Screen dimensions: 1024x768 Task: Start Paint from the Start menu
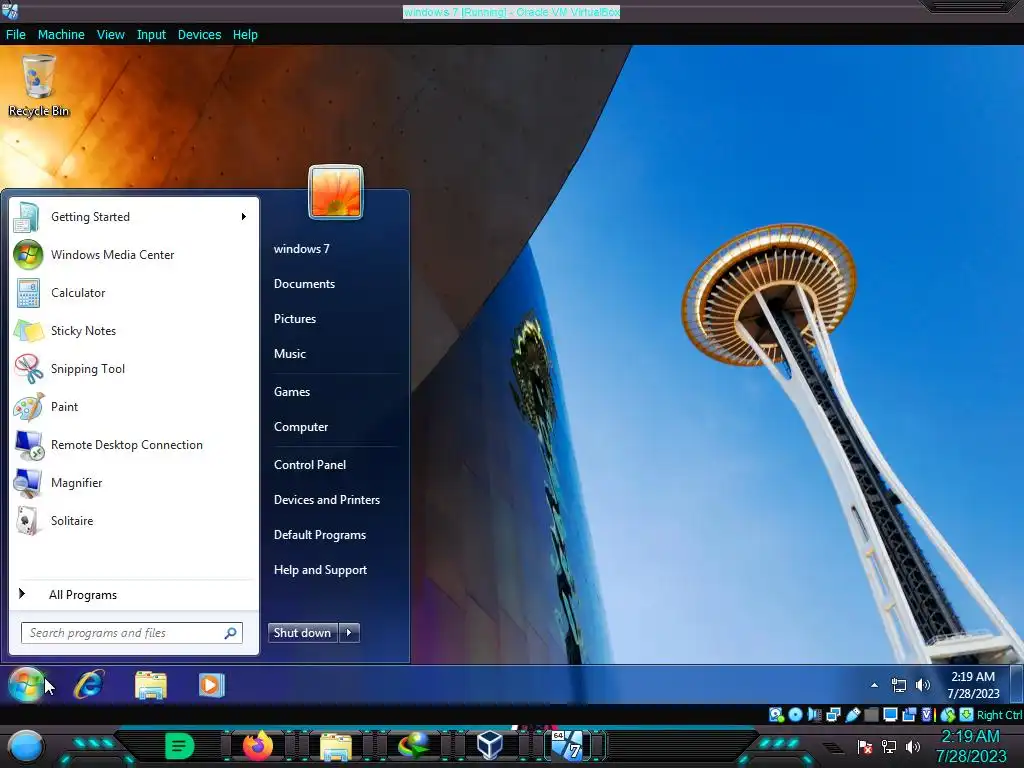pyautogui.click(x=134, y=406)
